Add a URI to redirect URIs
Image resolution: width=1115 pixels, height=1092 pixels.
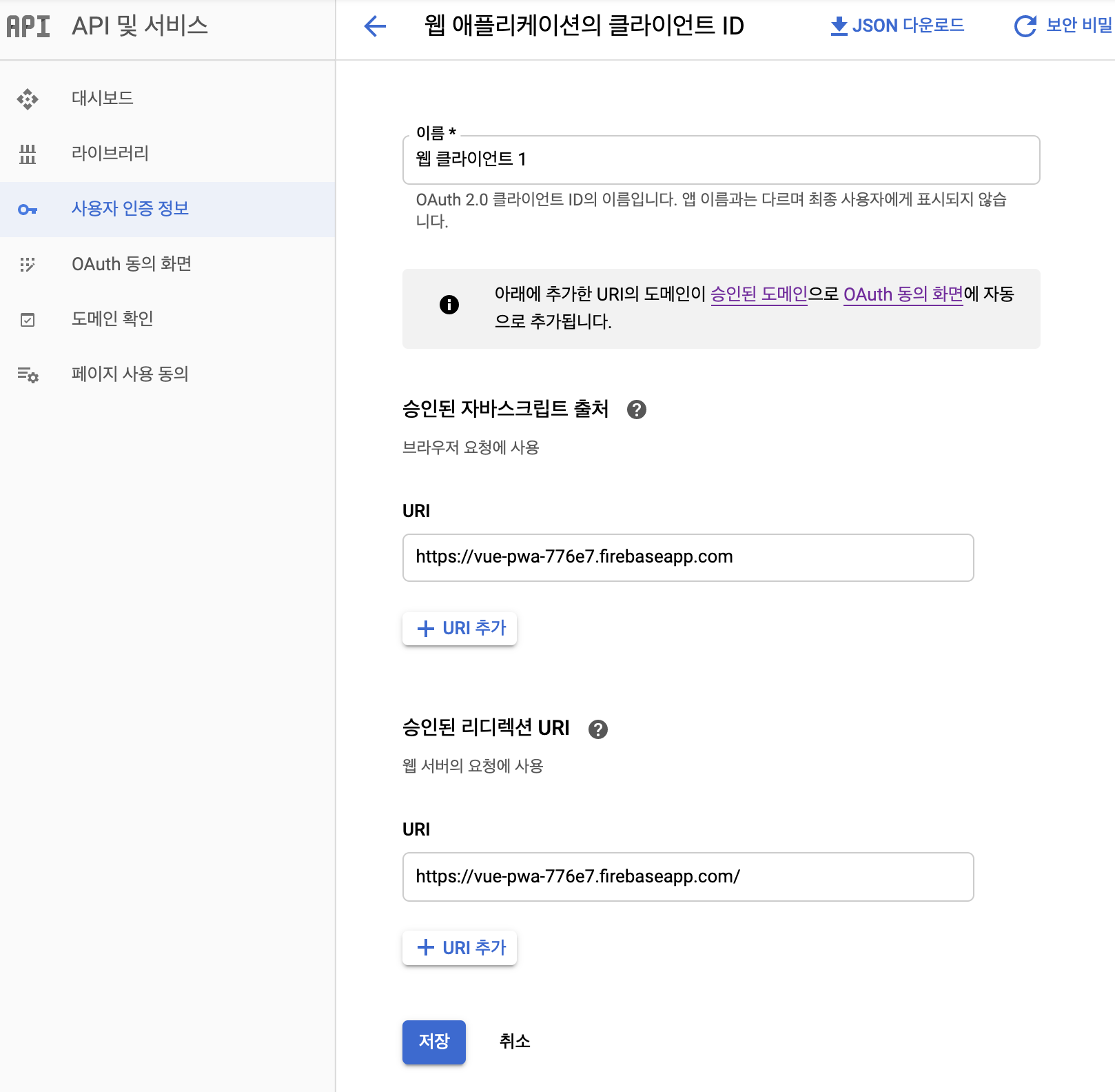[460, 948]
